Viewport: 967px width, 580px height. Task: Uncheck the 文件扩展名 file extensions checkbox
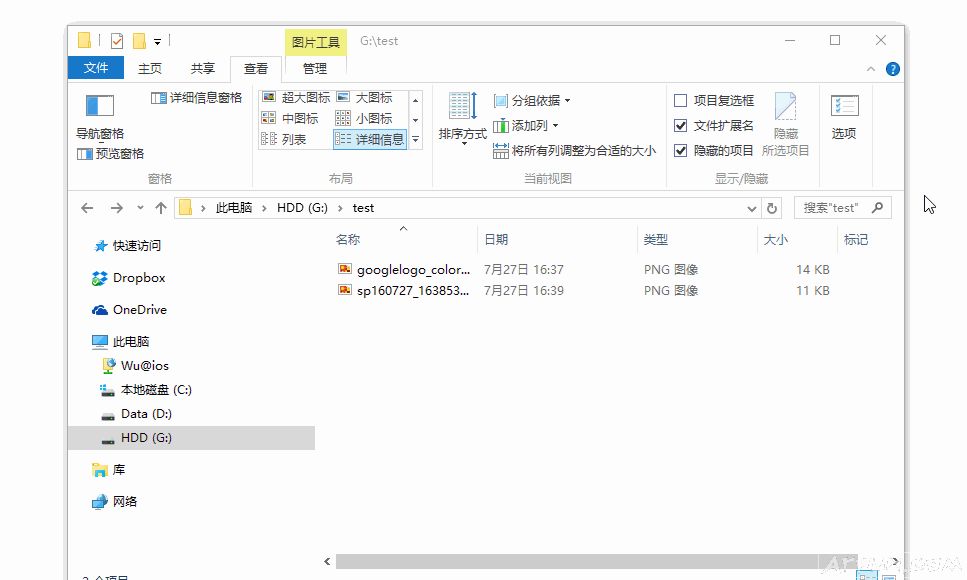click(x=681, y=126)
